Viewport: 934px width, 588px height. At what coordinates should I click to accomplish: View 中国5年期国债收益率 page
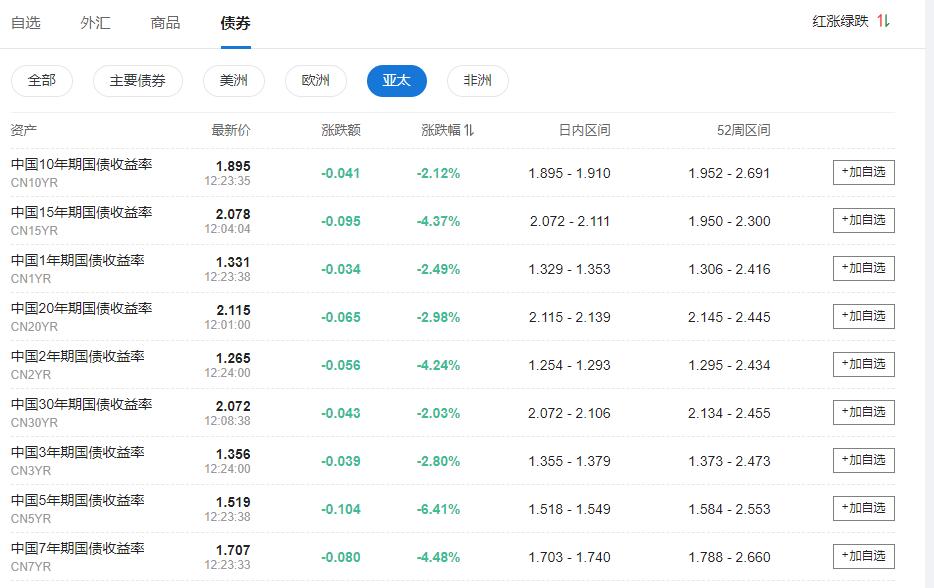(x=77, y=501)
